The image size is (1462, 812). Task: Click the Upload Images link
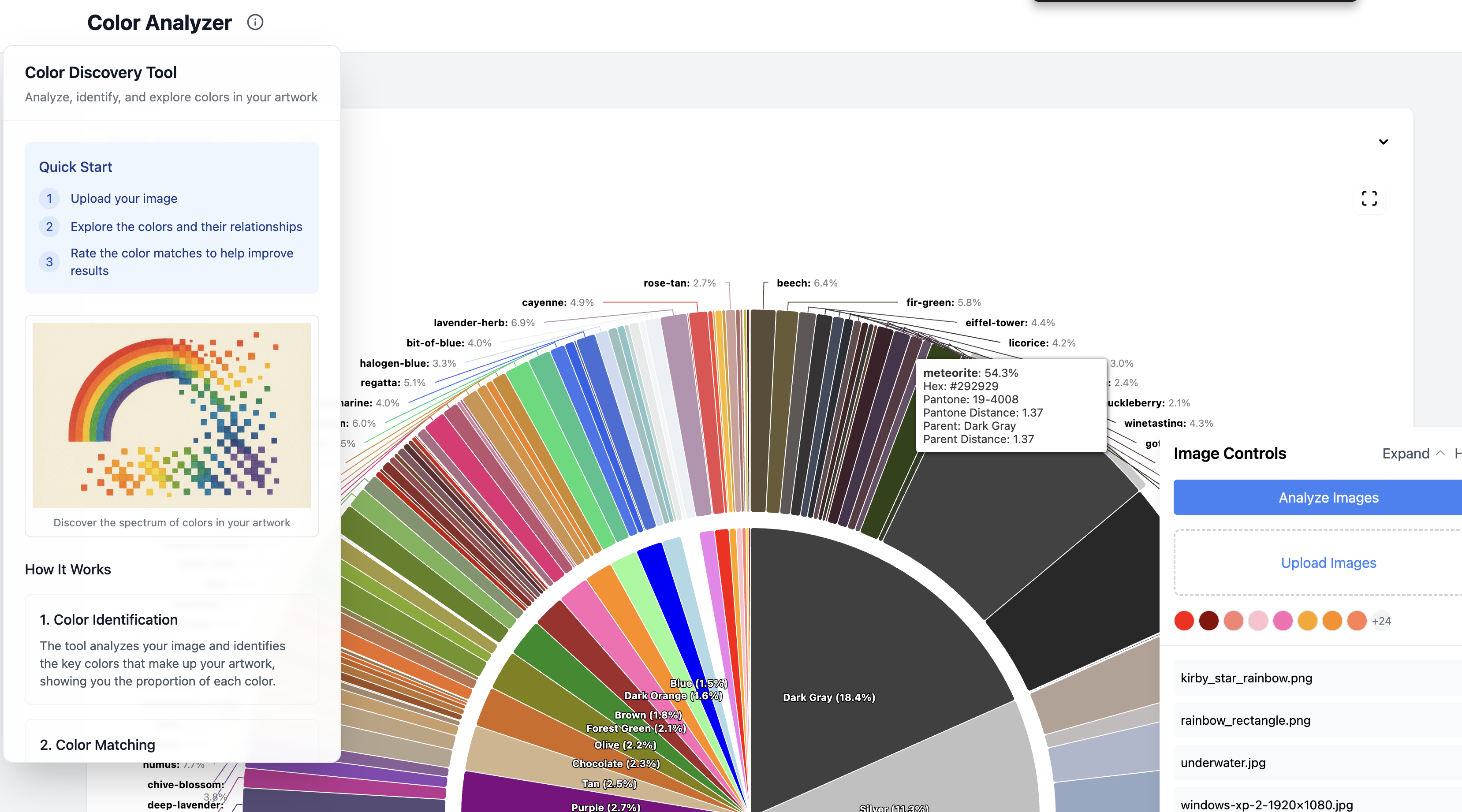pos(1328,563)
